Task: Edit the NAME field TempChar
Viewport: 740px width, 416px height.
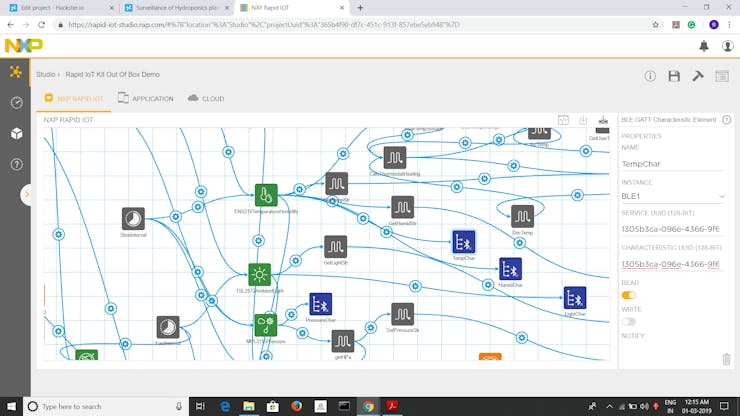Action: tap(673, 164)
